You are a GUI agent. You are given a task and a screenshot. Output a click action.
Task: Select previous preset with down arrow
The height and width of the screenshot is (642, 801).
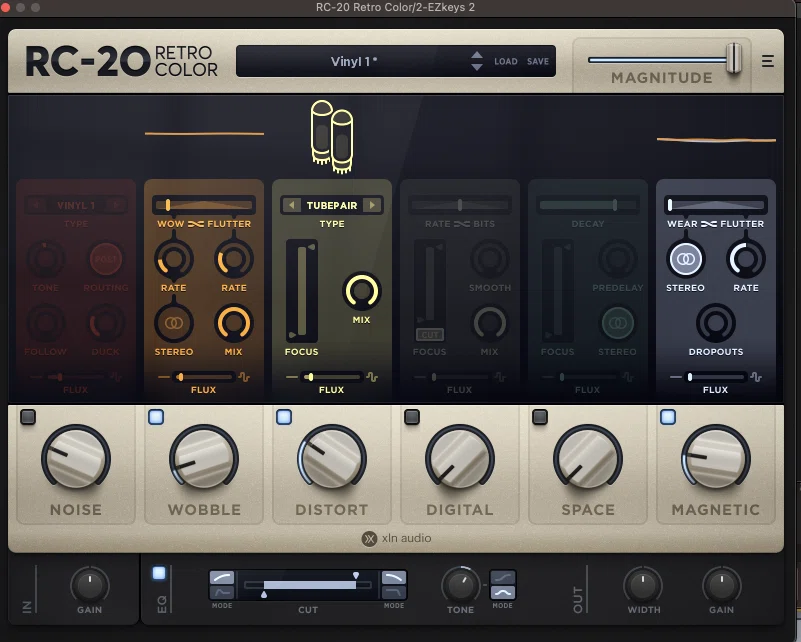pyautogui.click(x=477, y=67)
